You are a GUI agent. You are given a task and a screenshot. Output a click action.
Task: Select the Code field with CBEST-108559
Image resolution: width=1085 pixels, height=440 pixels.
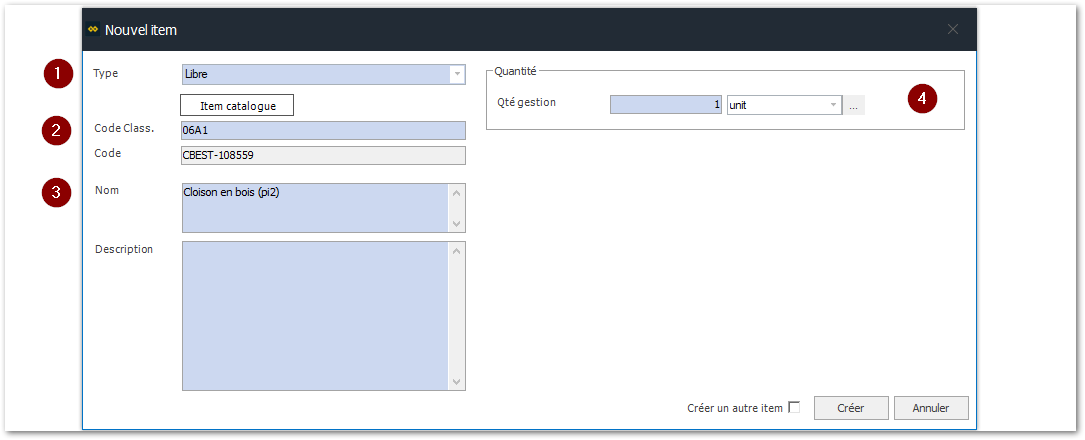(x=323, y=155)
